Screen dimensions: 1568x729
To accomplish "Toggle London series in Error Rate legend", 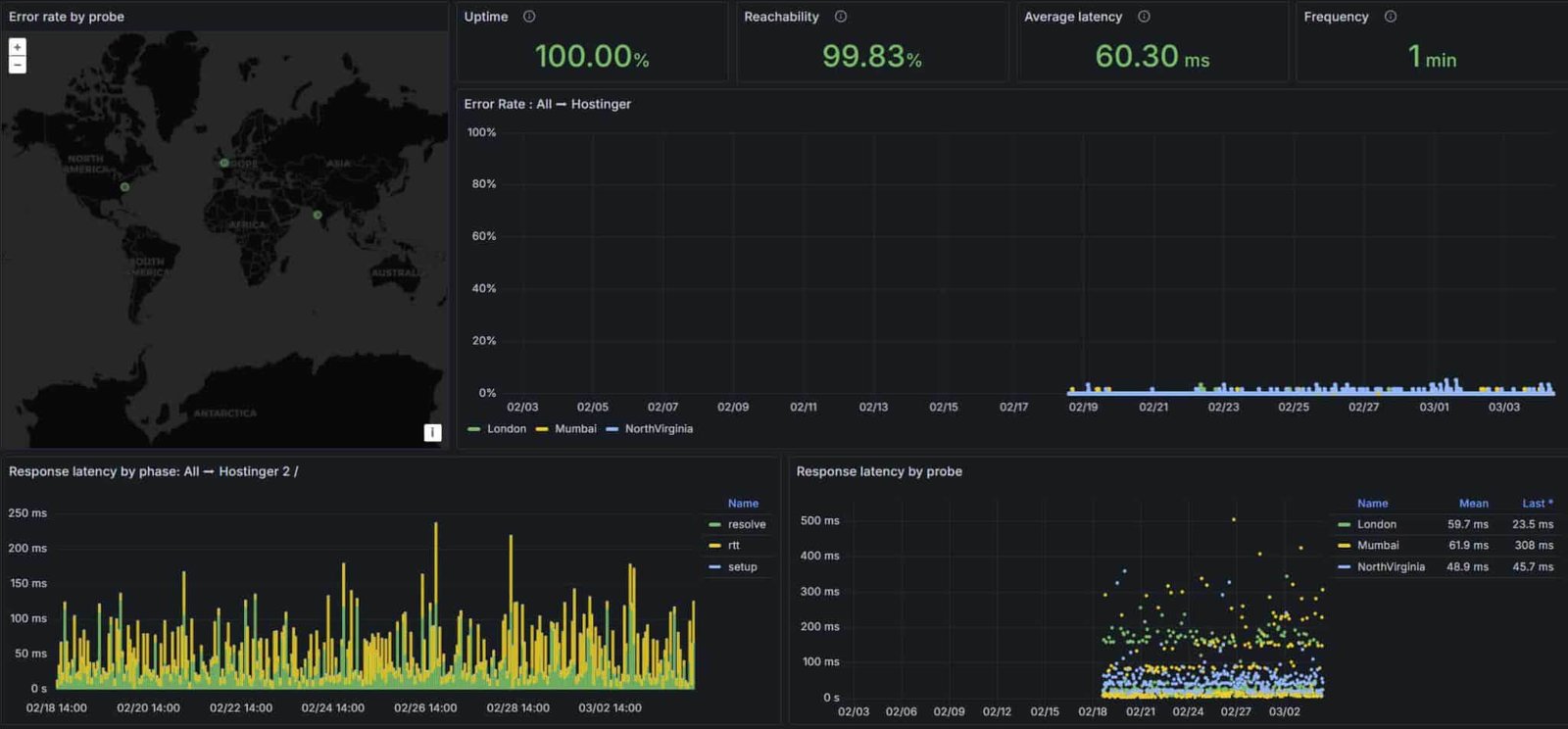I will 506,429.
